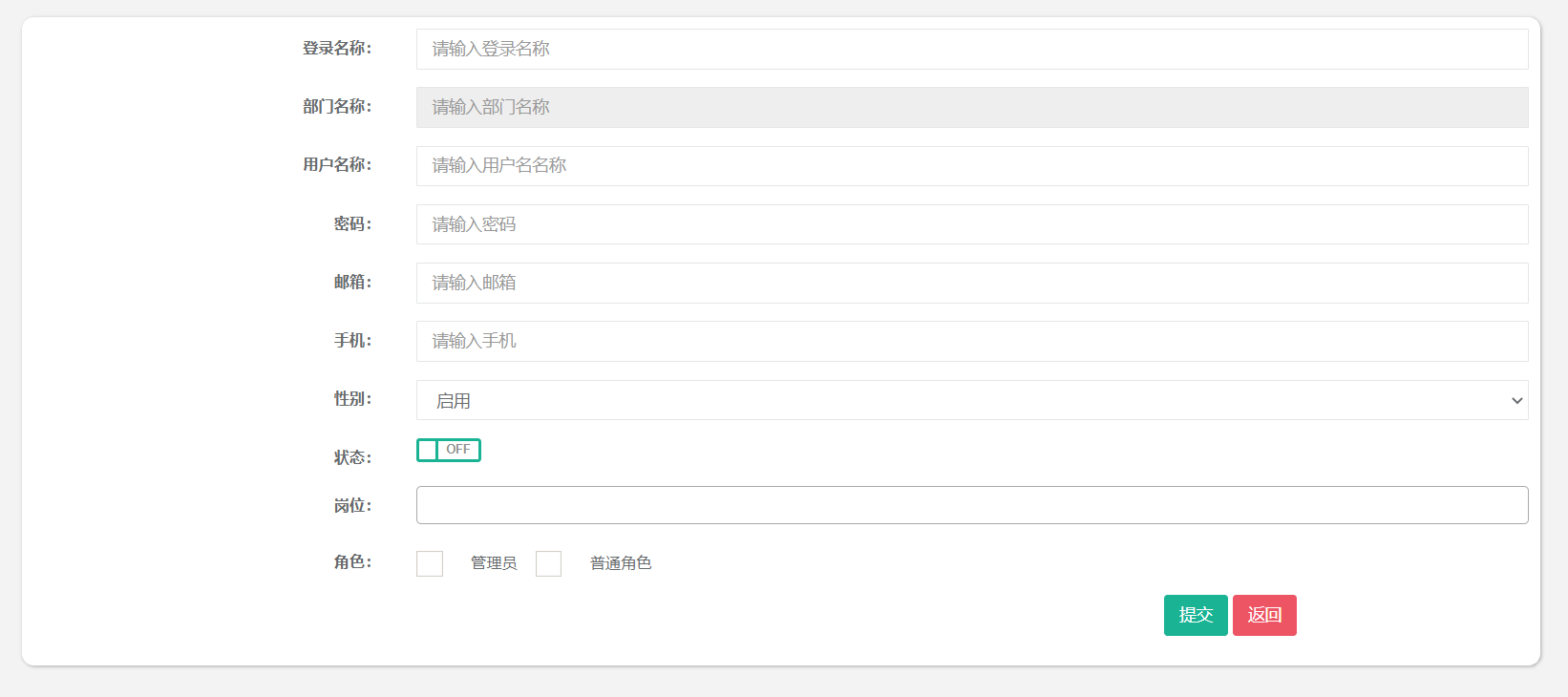Check the 管理员 role checkbox

[430, 563]
